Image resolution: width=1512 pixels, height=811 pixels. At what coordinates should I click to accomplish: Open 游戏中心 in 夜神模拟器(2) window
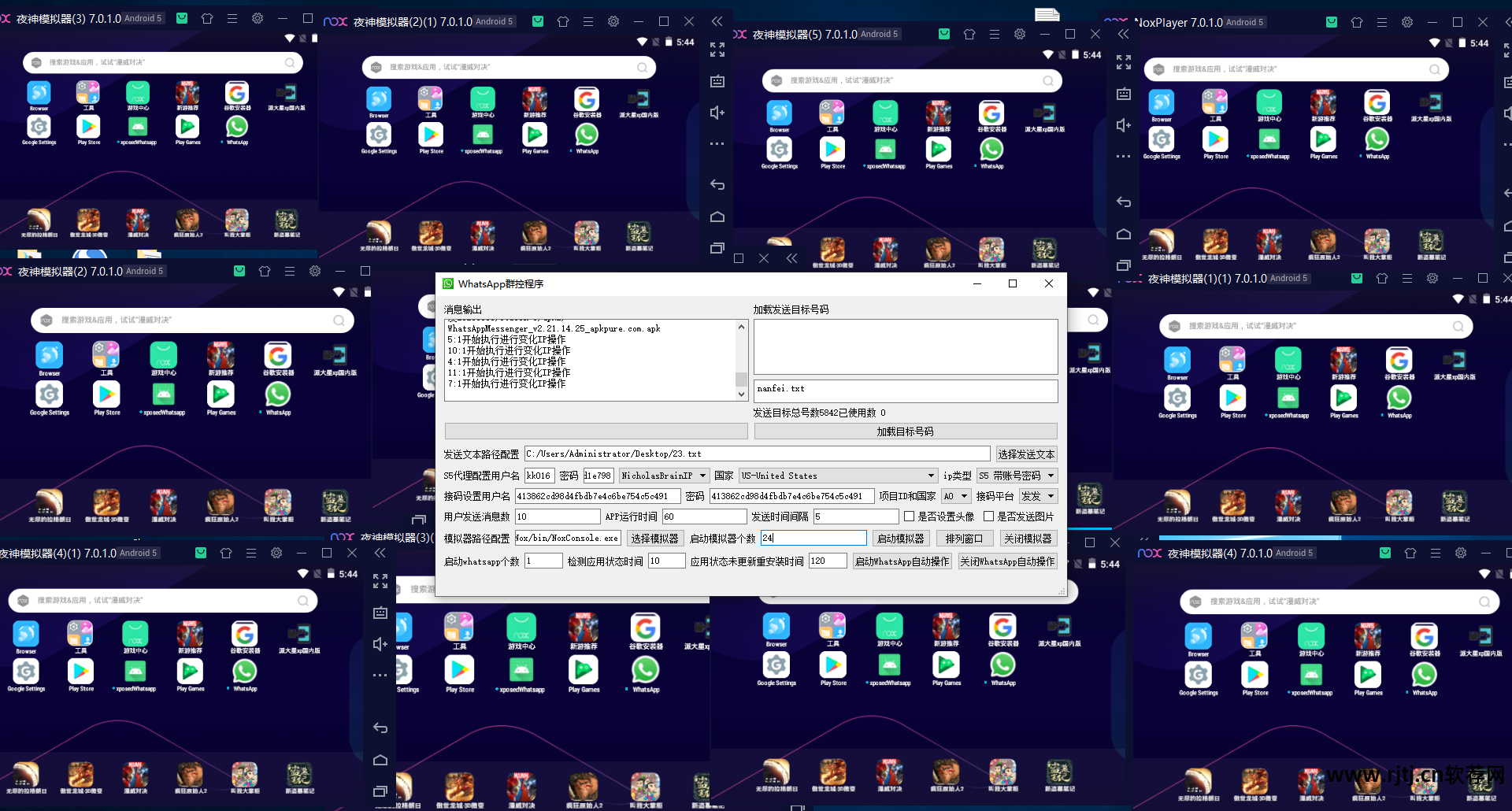163,357
